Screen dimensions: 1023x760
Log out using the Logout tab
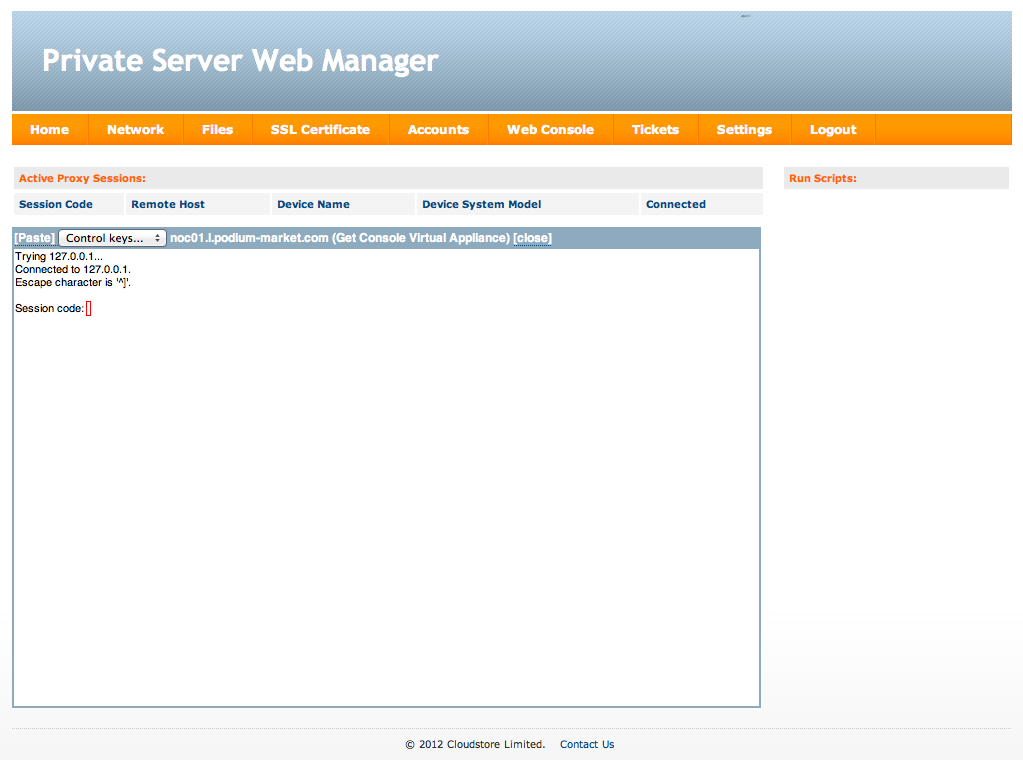point(832,129)
